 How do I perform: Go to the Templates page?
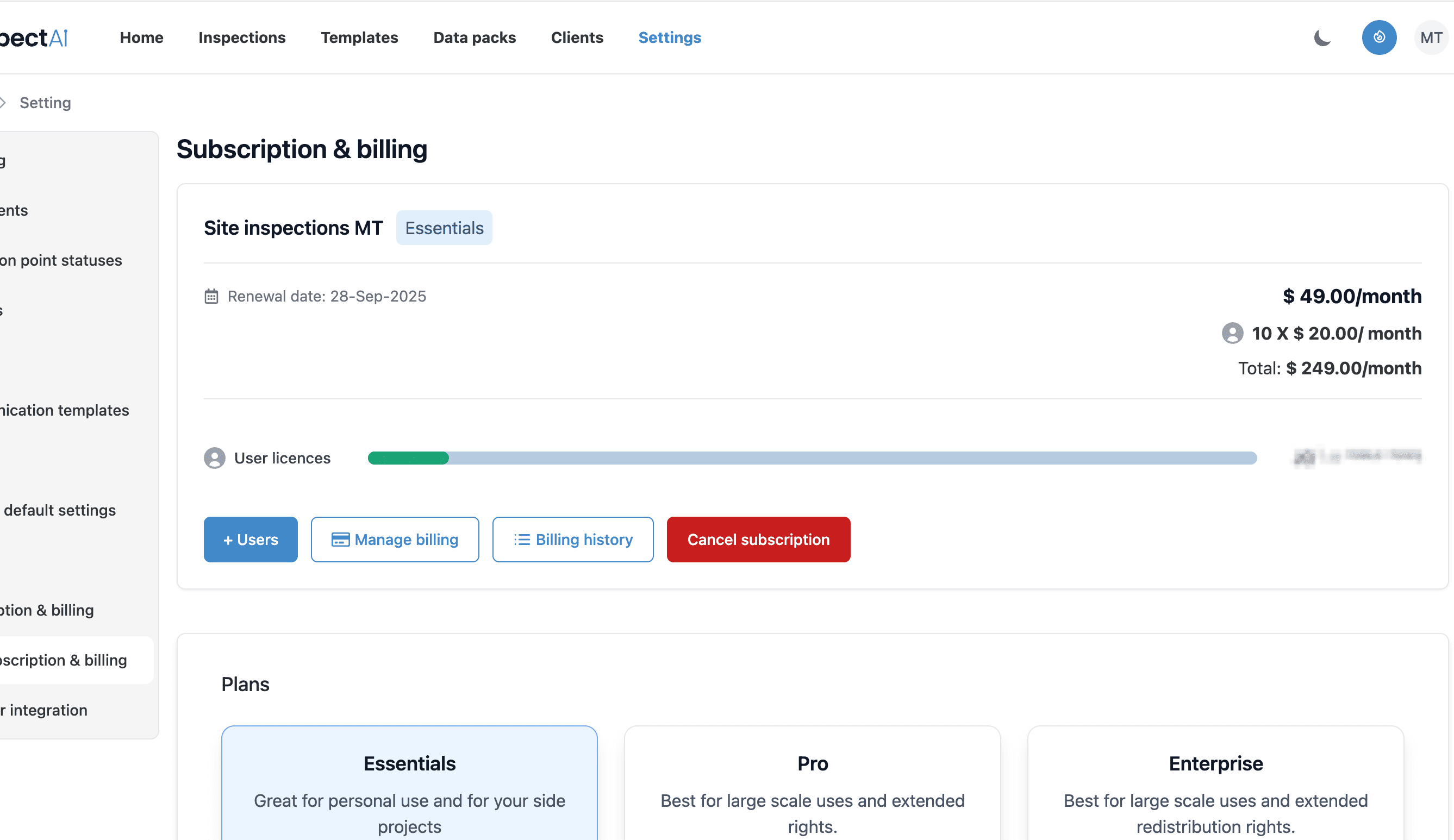pyautogui.click(x=359, y=37)
